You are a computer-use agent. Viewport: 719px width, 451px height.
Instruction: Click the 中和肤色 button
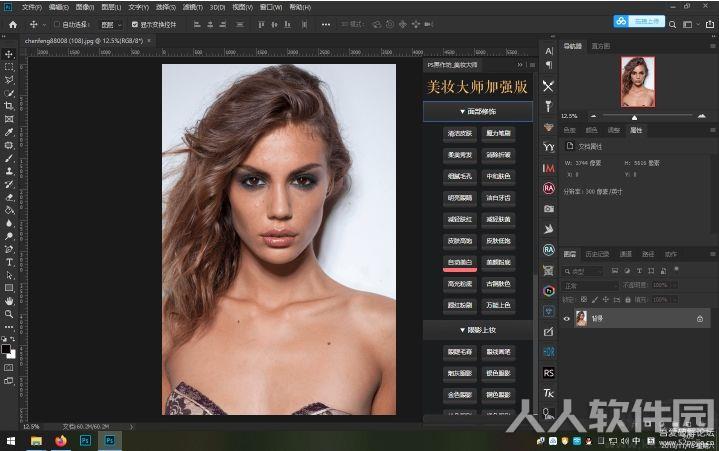[x=498, y=176]
